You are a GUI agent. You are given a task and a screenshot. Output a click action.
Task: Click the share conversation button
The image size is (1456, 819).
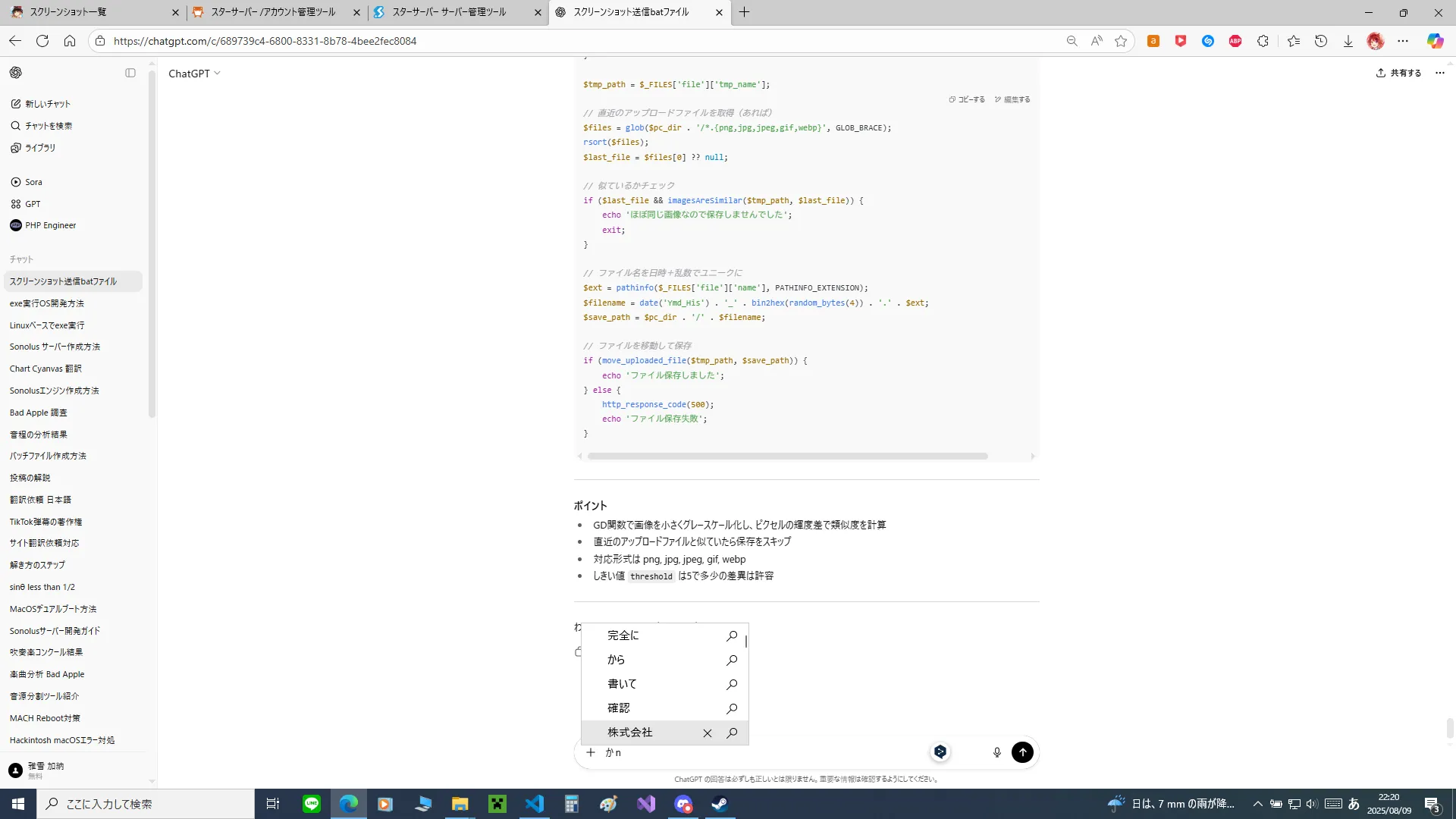tap(1398, 73)
